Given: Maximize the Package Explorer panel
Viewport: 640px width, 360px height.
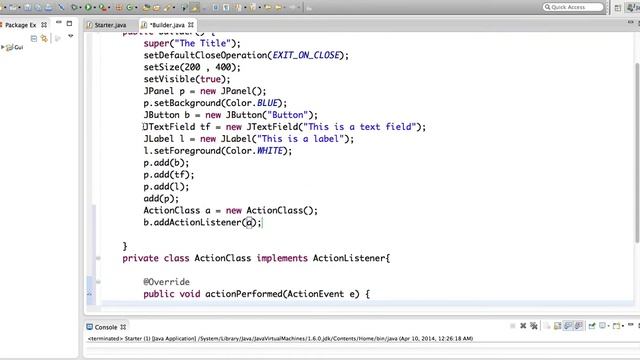Looking at the screenshot, I should click(69, 24).
